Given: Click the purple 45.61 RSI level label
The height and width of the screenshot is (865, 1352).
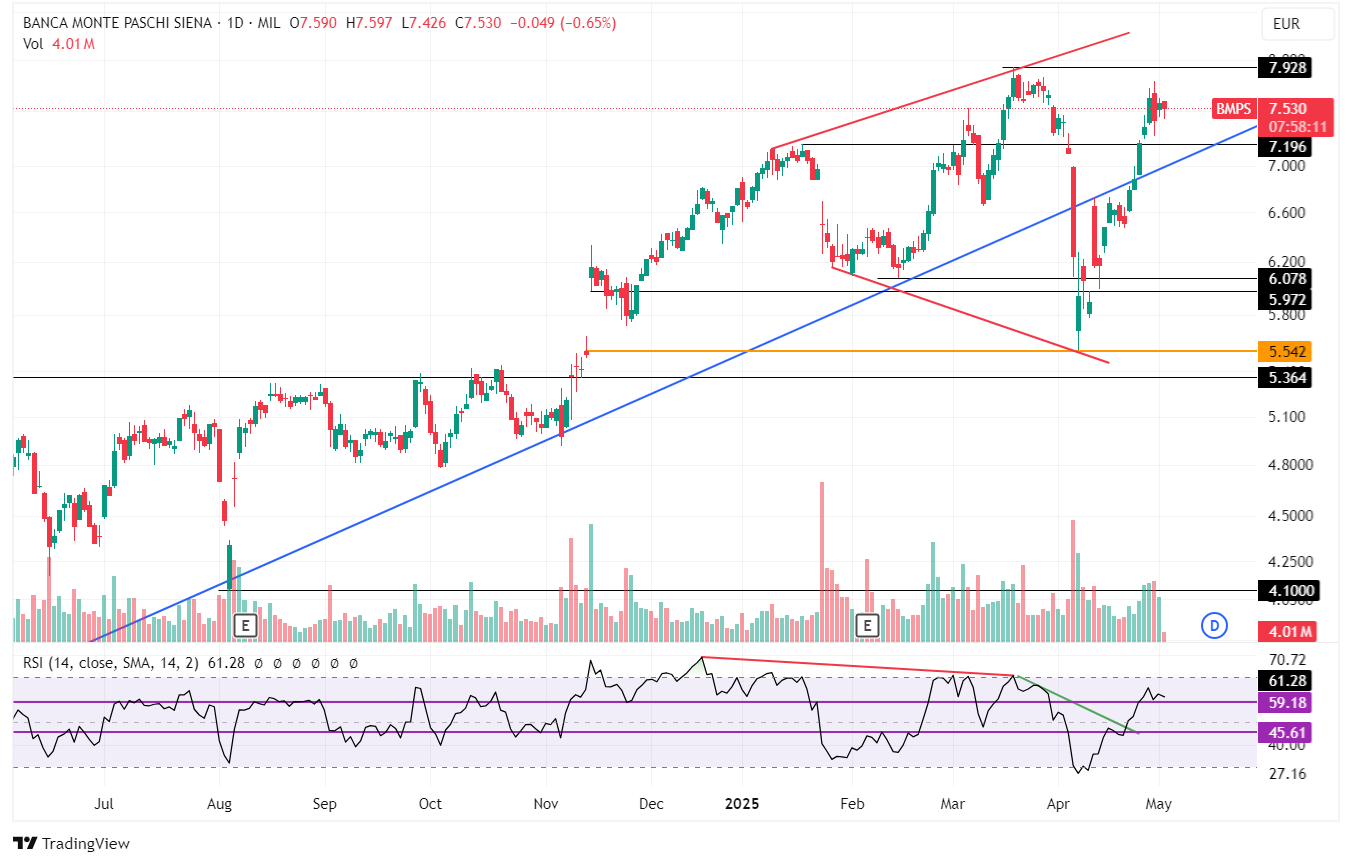Looking at the screenshot, I should [x=1287, y=732].
